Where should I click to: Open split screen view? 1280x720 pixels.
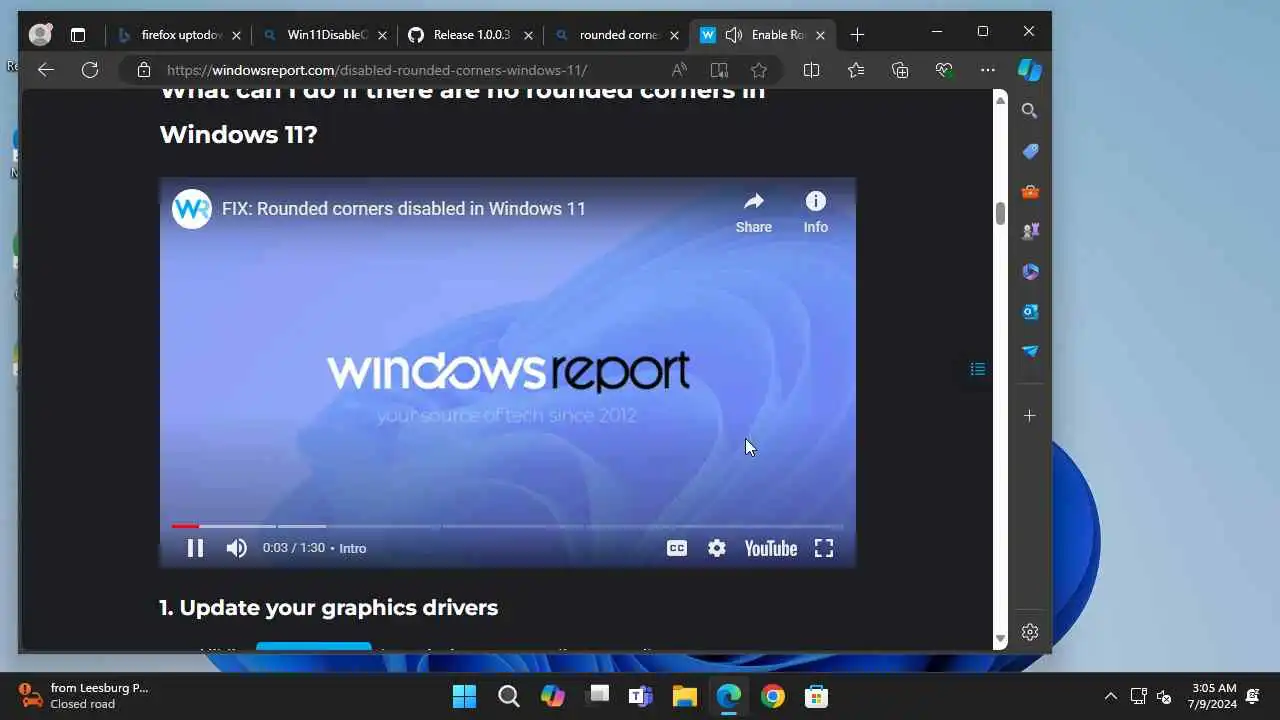[811, 70]
